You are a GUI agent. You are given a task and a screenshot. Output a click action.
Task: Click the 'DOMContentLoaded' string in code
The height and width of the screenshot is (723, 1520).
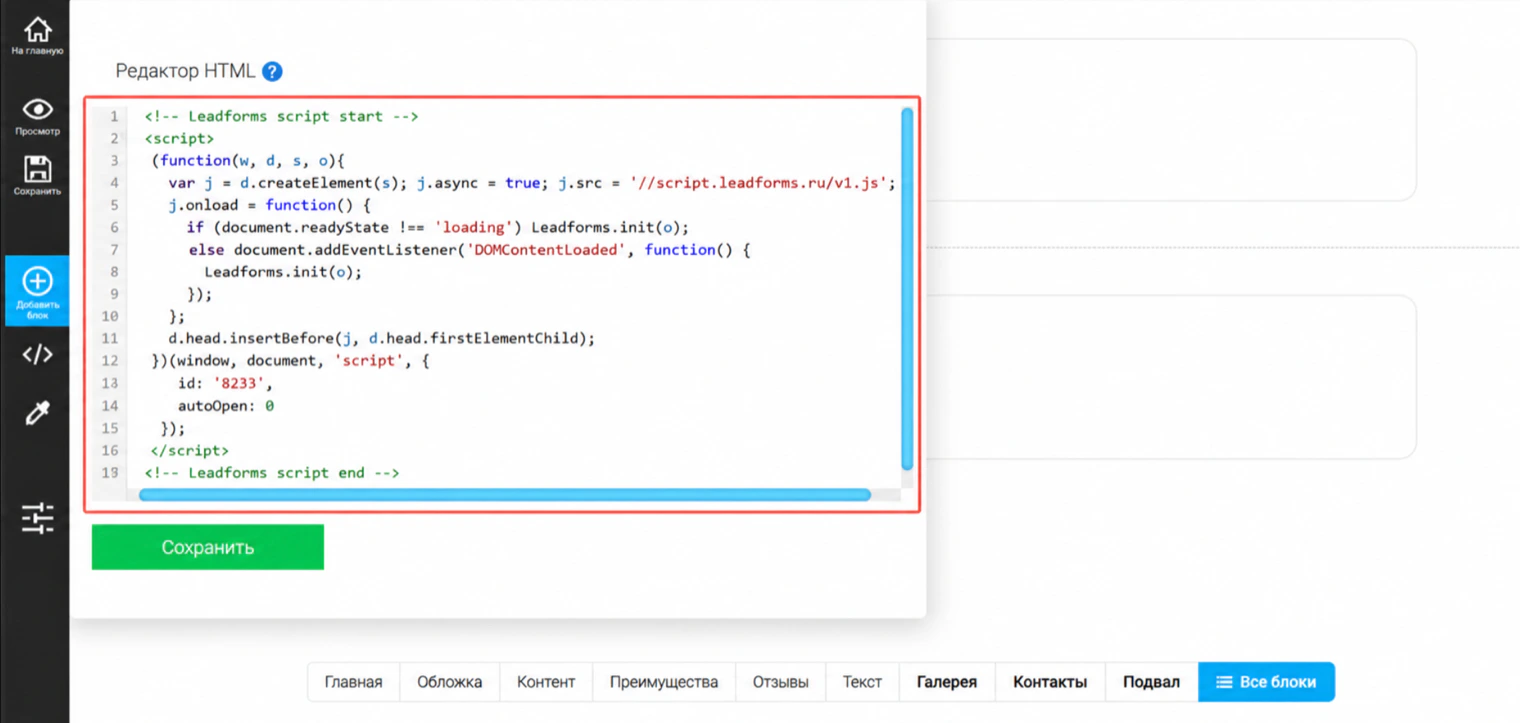pos(549,249)
